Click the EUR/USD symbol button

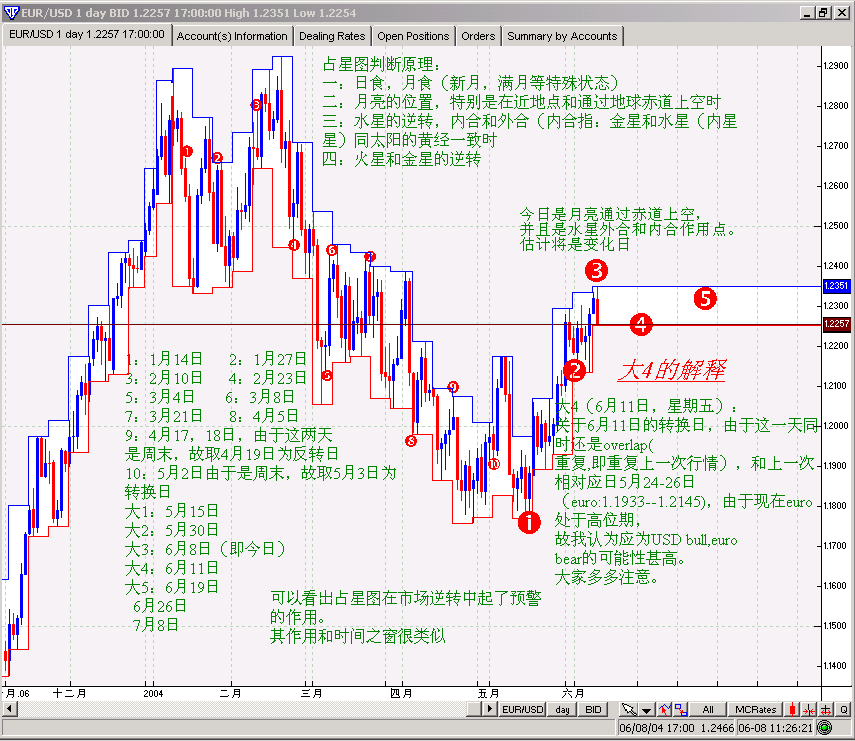[x=522, y=709]
